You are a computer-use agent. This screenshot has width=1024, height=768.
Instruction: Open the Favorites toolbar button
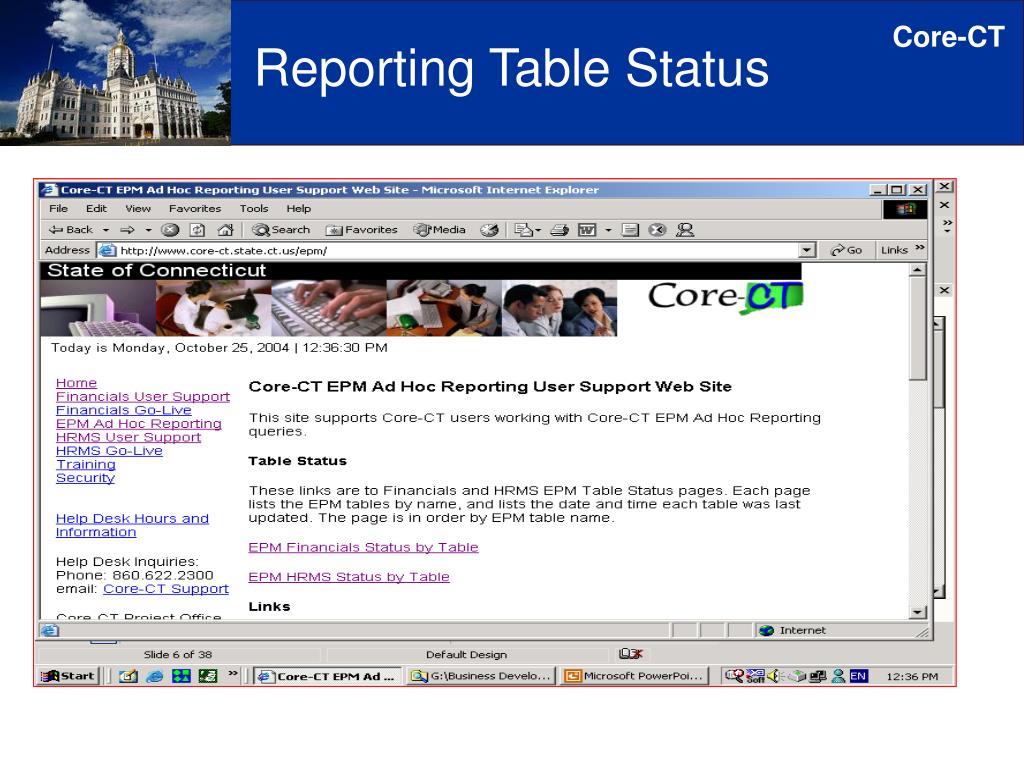click(362, 230)
